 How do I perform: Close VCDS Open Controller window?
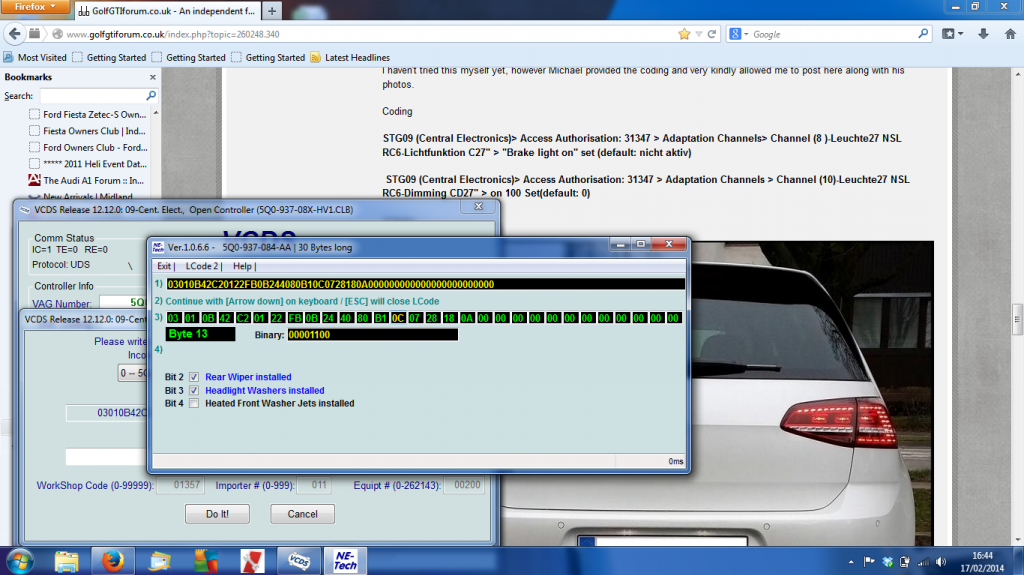[x=478, y=206]
